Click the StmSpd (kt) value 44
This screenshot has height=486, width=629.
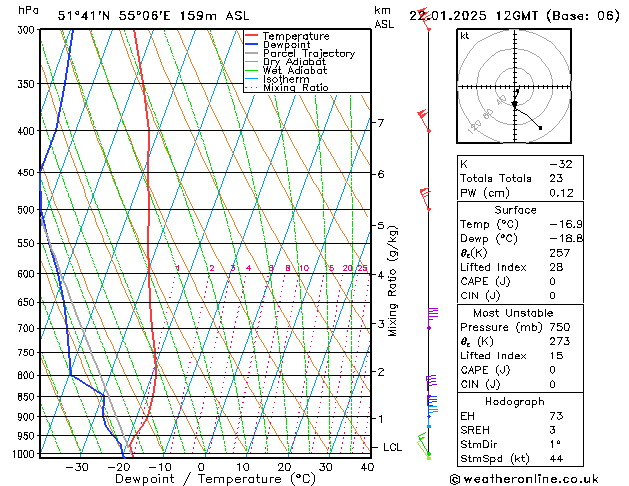pos(556,458)
